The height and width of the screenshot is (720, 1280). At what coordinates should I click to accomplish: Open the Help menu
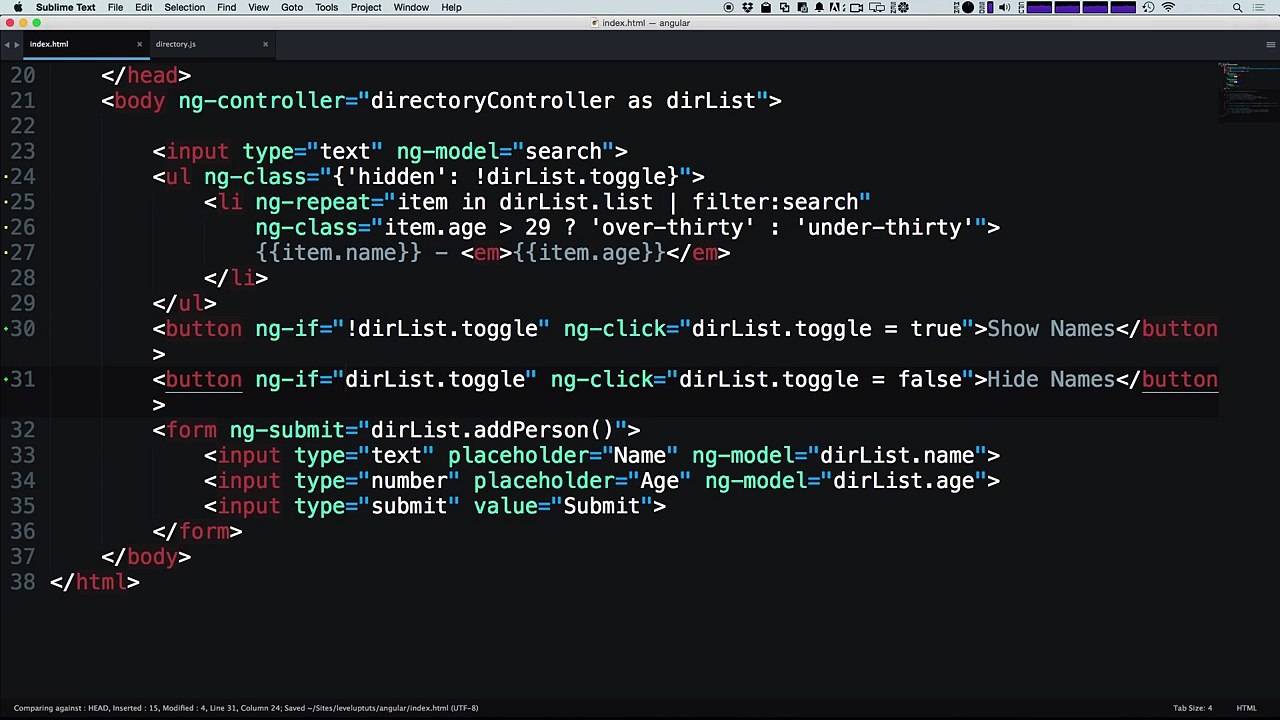pyautogui.click(x=451, y=7)
